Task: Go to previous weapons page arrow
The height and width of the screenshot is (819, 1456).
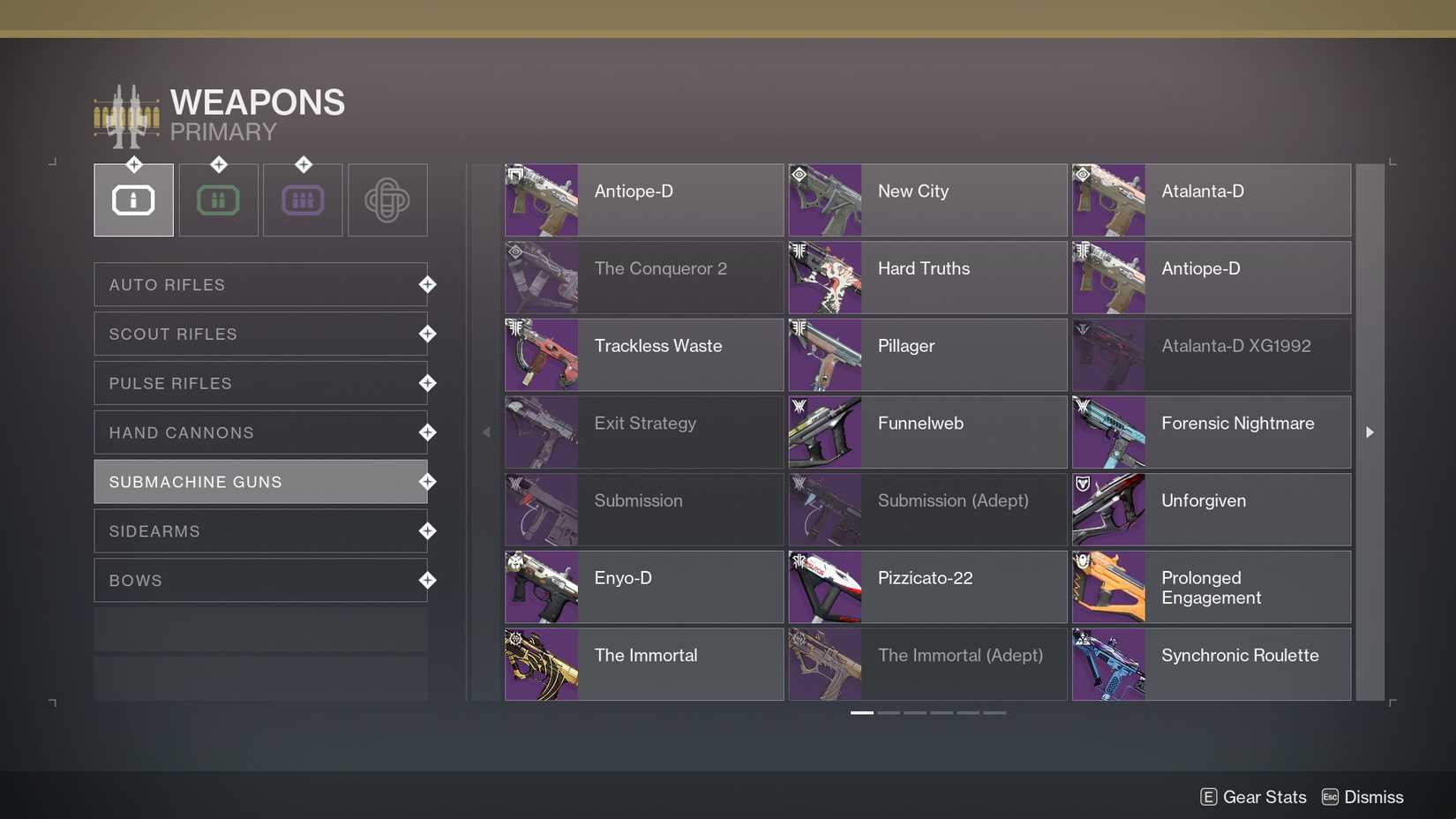Action: (486, 432)
